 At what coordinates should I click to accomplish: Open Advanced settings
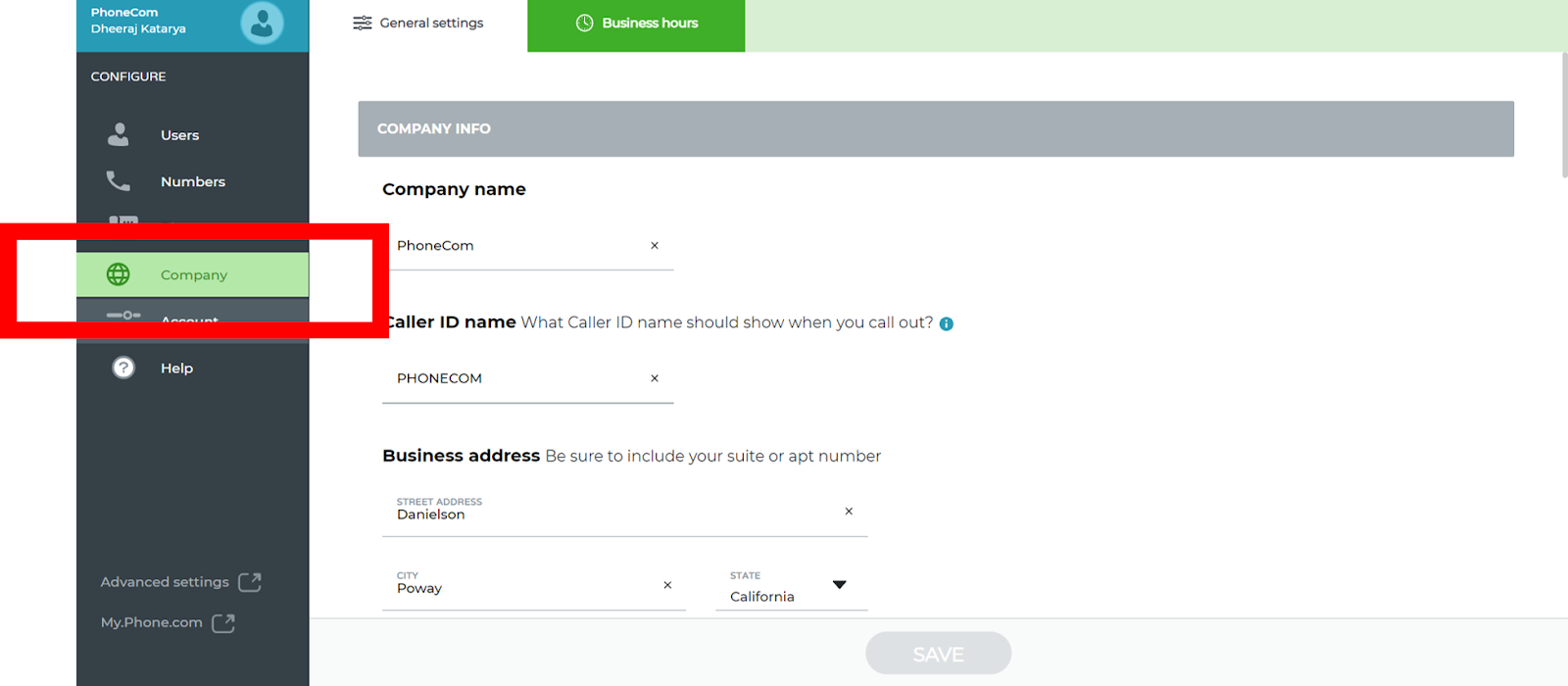pos(164,581)
